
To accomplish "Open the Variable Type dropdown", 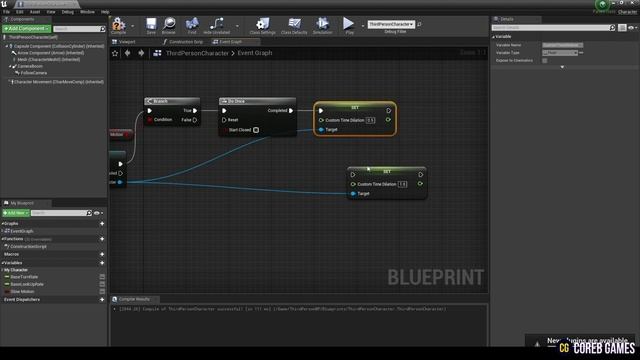I will [560, 53].
